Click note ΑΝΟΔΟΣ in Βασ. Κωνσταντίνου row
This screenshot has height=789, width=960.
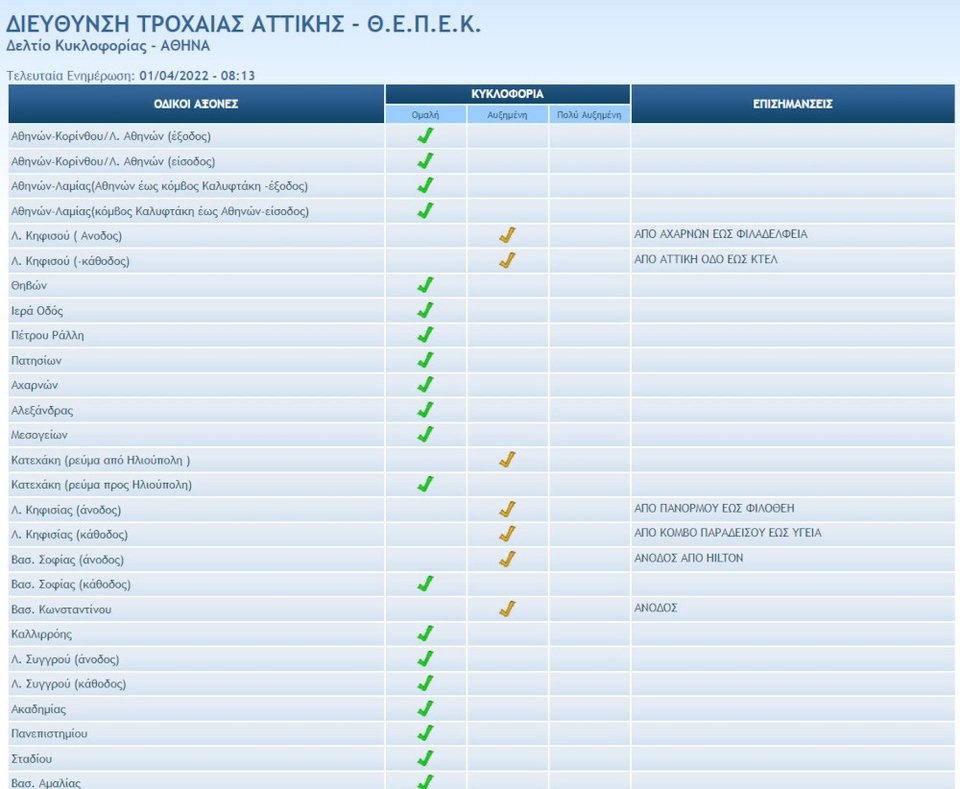[656, 608]
